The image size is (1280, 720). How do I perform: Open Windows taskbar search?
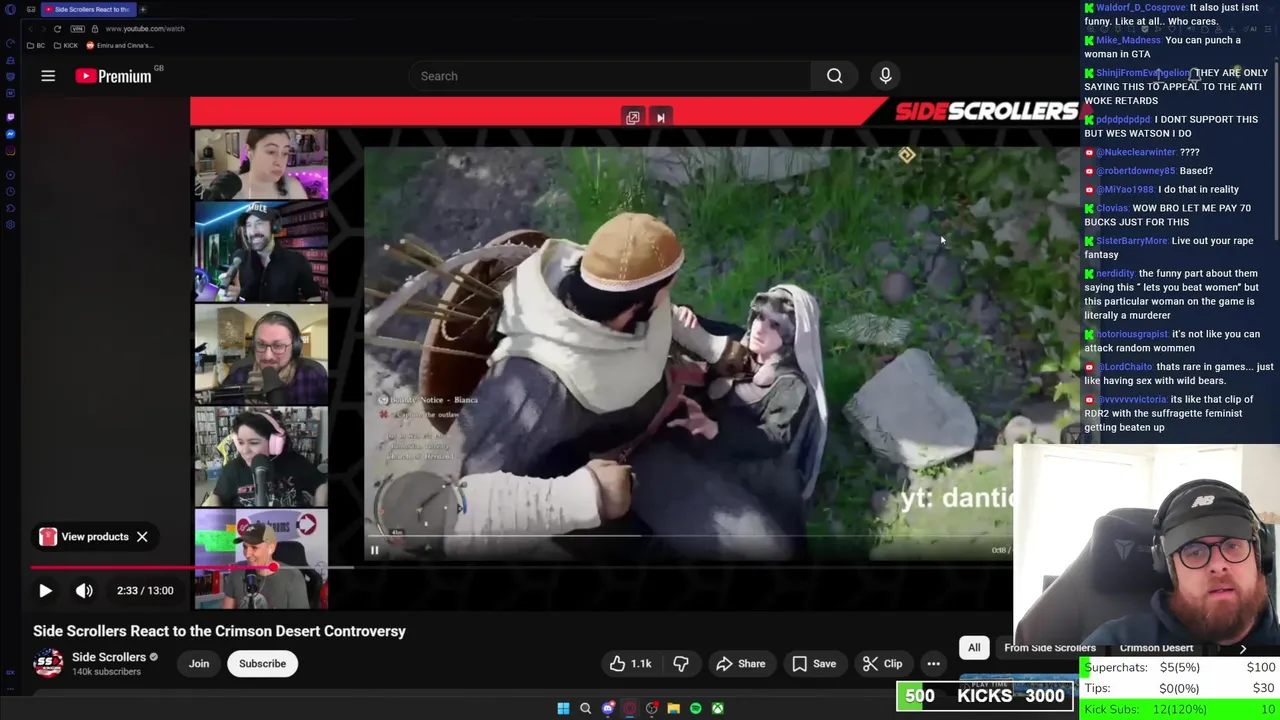(x=585, y=709)
